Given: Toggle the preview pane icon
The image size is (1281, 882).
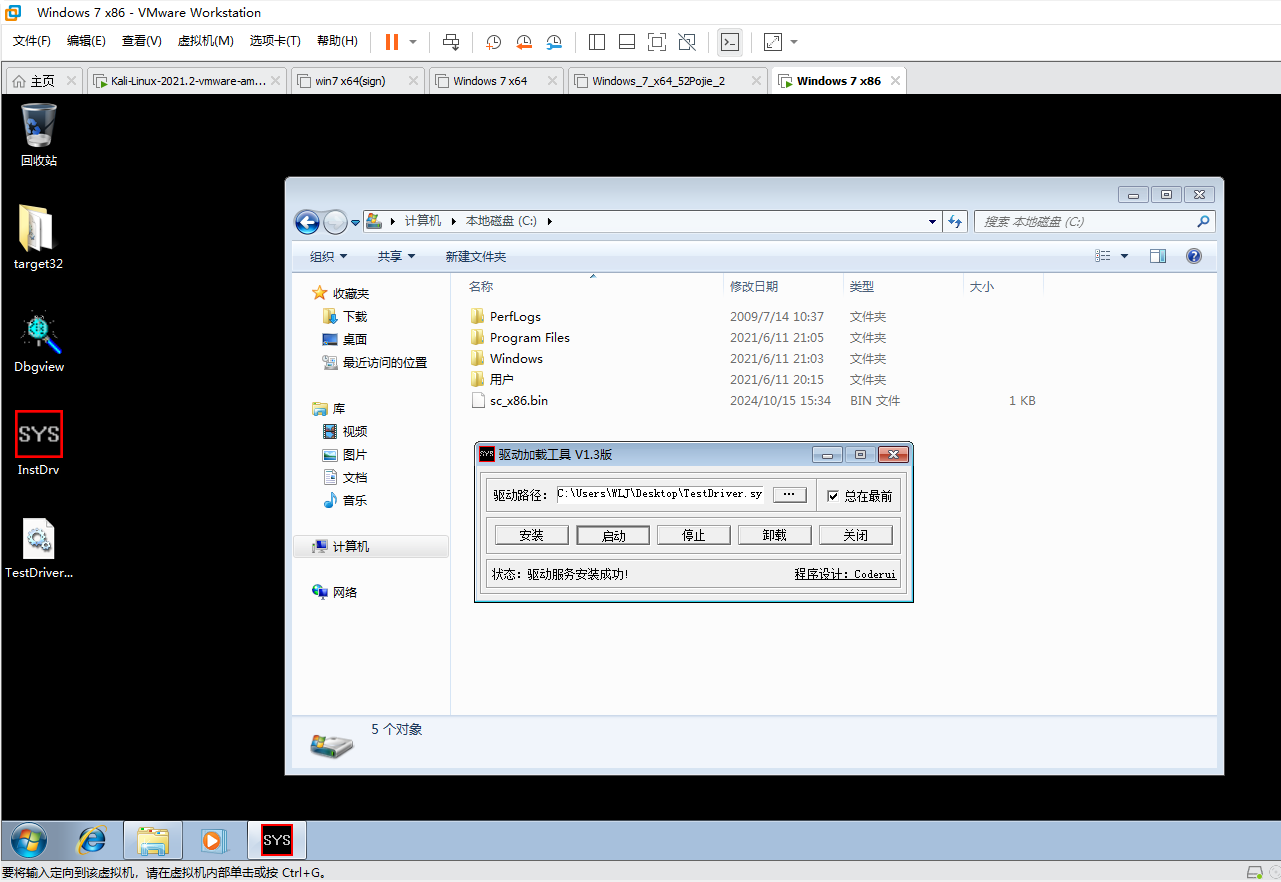Looking at the screenshot, I should point(1158,256).
